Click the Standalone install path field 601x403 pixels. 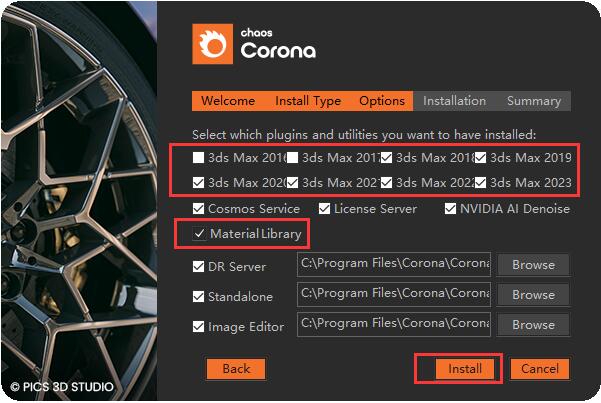(394, 294)
